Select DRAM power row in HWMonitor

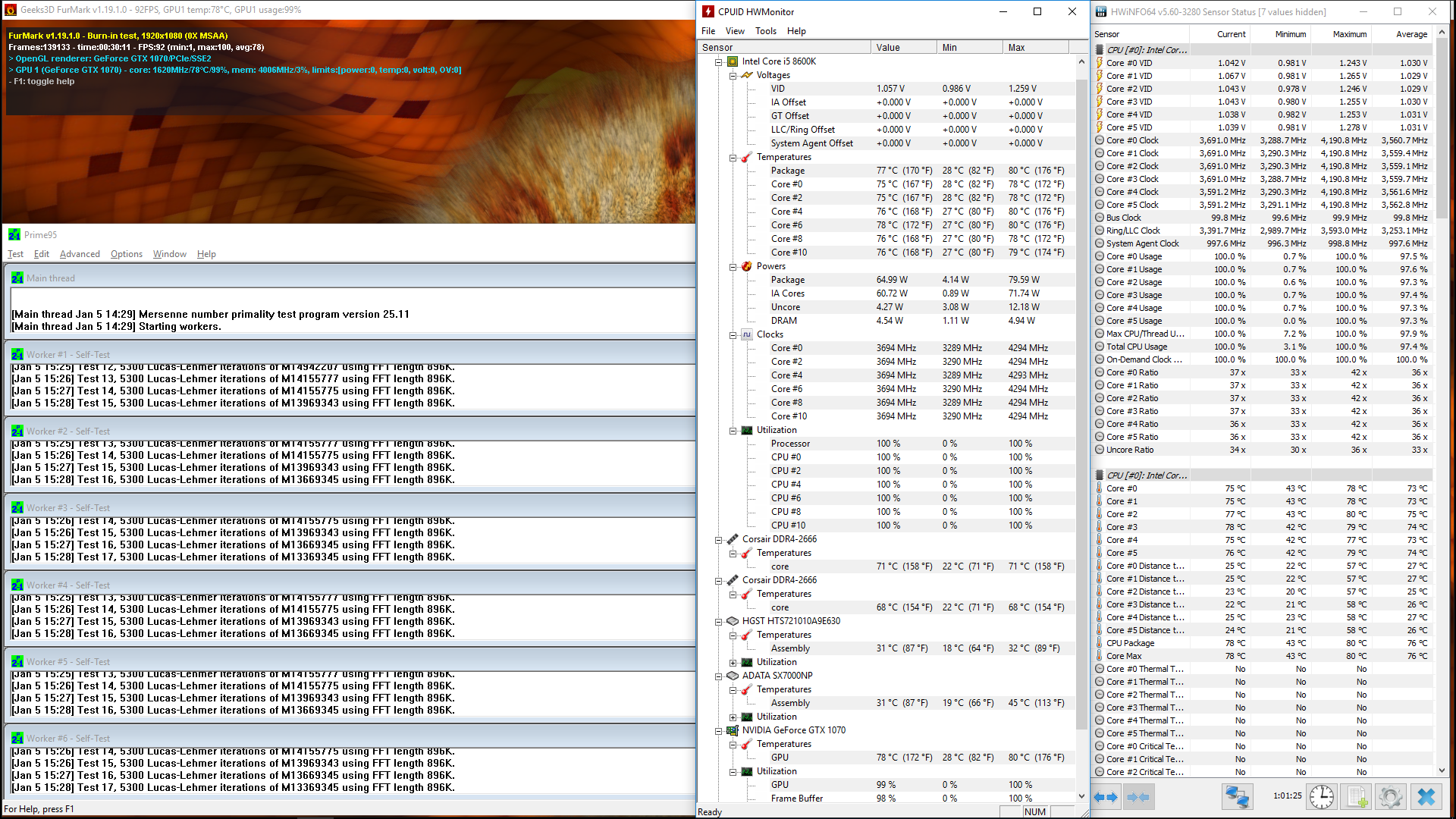point(886,321)
